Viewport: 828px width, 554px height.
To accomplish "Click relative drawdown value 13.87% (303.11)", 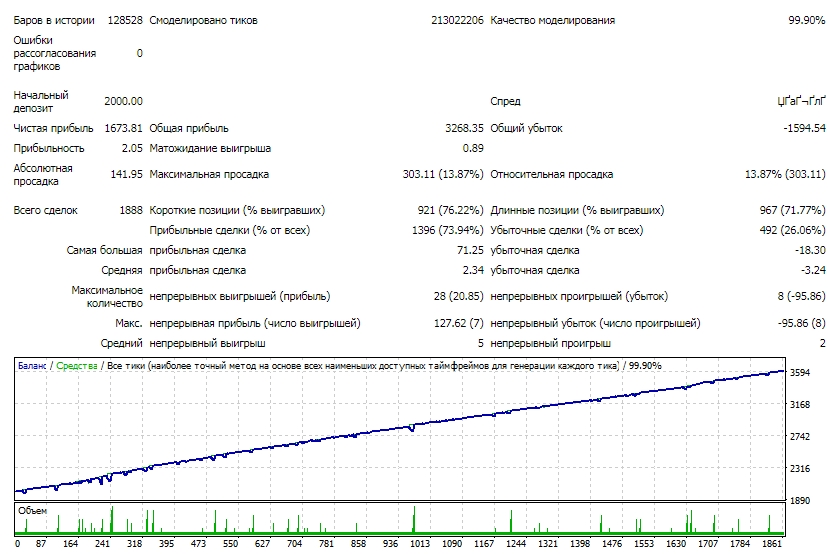I will point(785,174).
